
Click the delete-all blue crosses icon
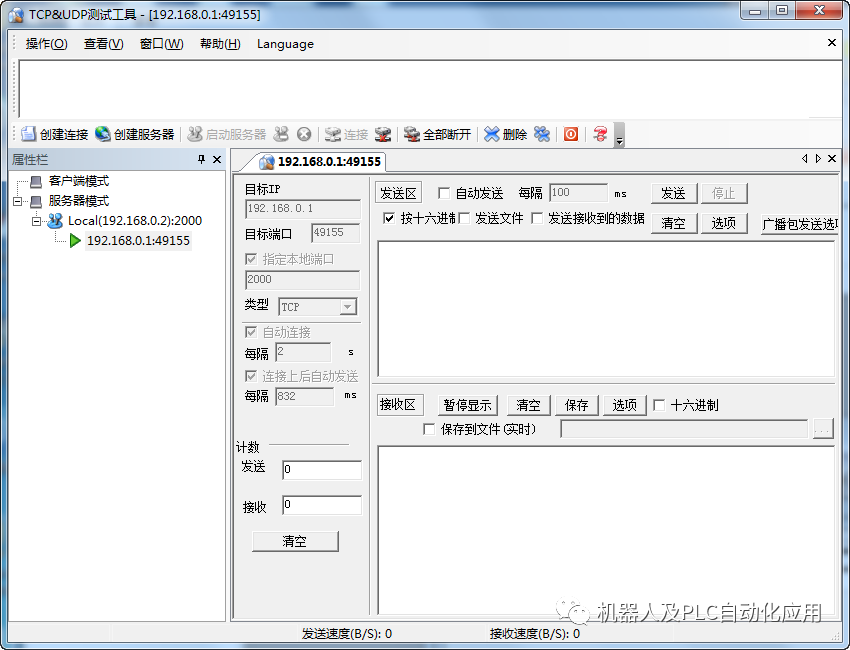click(542, 134)
